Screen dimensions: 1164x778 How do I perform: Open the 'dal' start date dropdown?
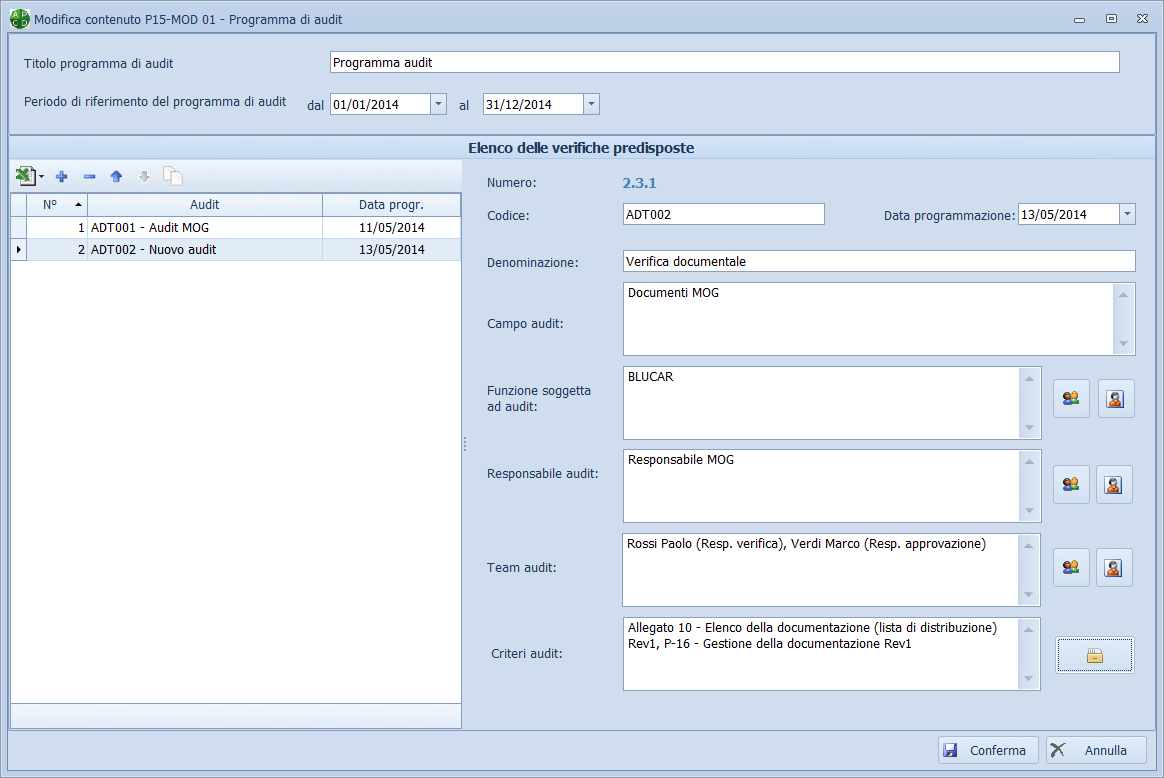(x=438, y=104)
